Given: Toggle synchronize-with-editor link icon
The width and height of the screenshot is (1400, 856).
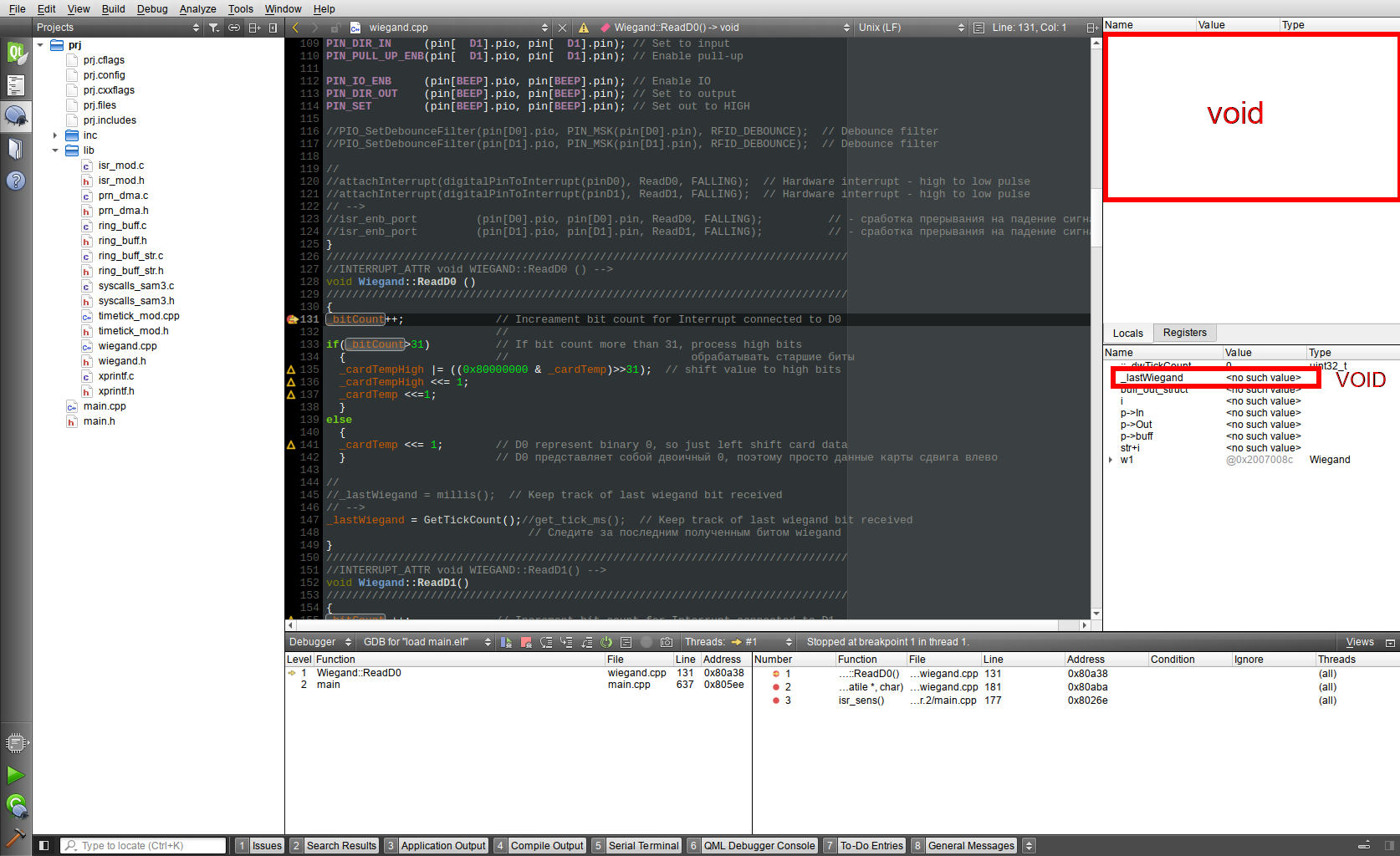Looking at the screenshot, I should pos(234,28).
